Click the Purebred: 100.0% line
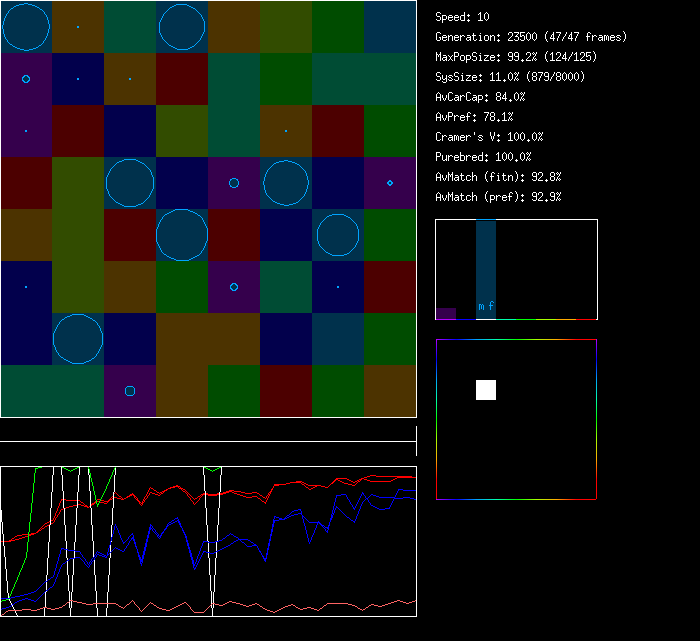The width and height of the screenshot is (700, 641). click(483, 157)
